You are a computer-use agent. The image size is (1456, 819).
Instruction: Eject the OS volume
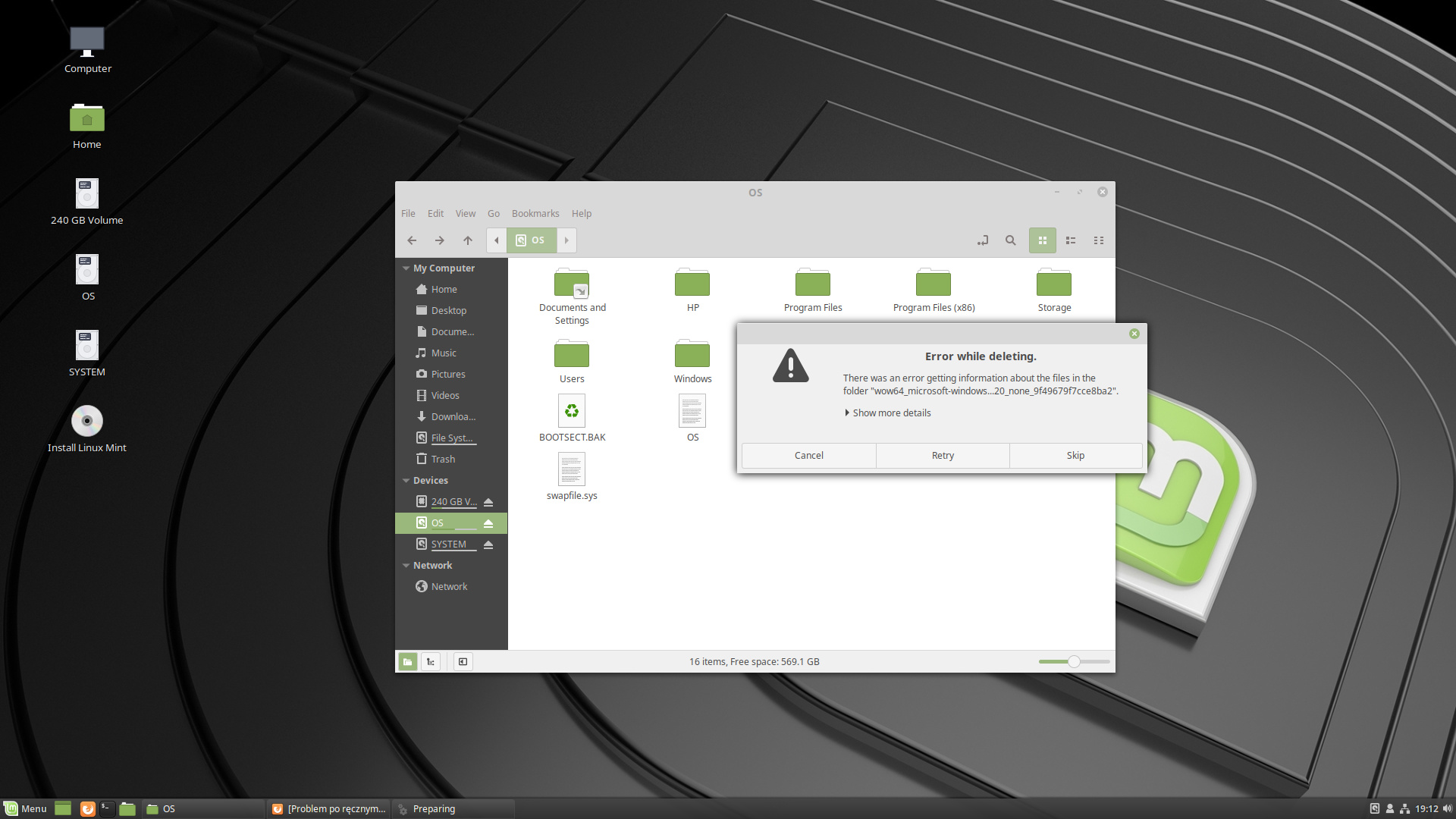488,523
